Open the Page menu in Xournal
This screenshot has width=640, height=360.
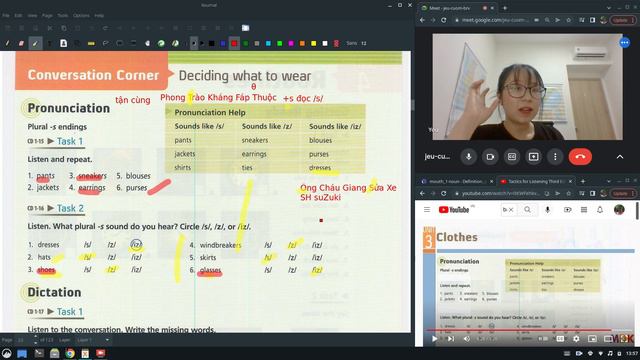coord(47,16)
